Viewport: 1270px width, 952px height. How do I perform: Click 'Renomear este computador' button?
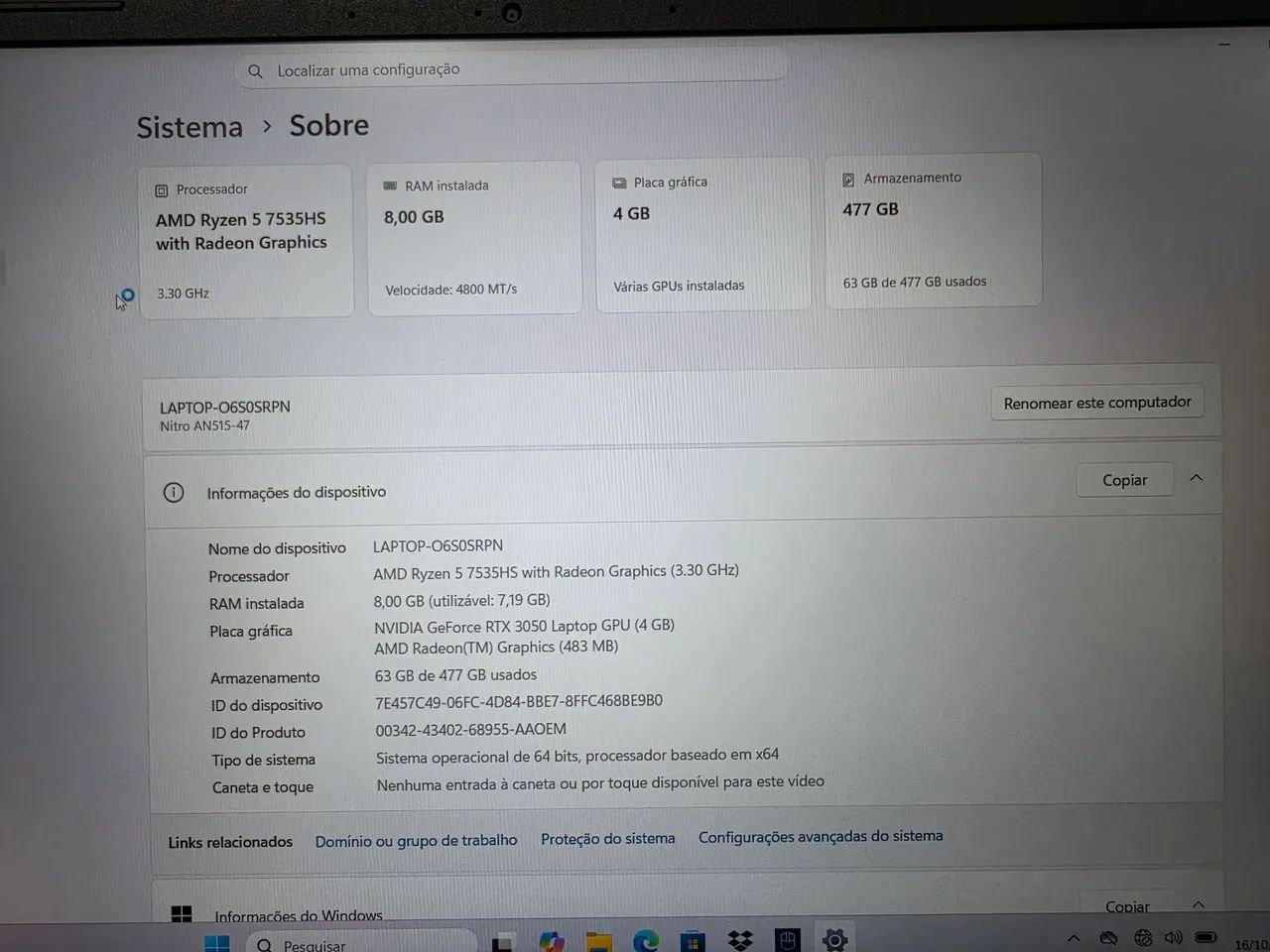(x=1097, y=403)
